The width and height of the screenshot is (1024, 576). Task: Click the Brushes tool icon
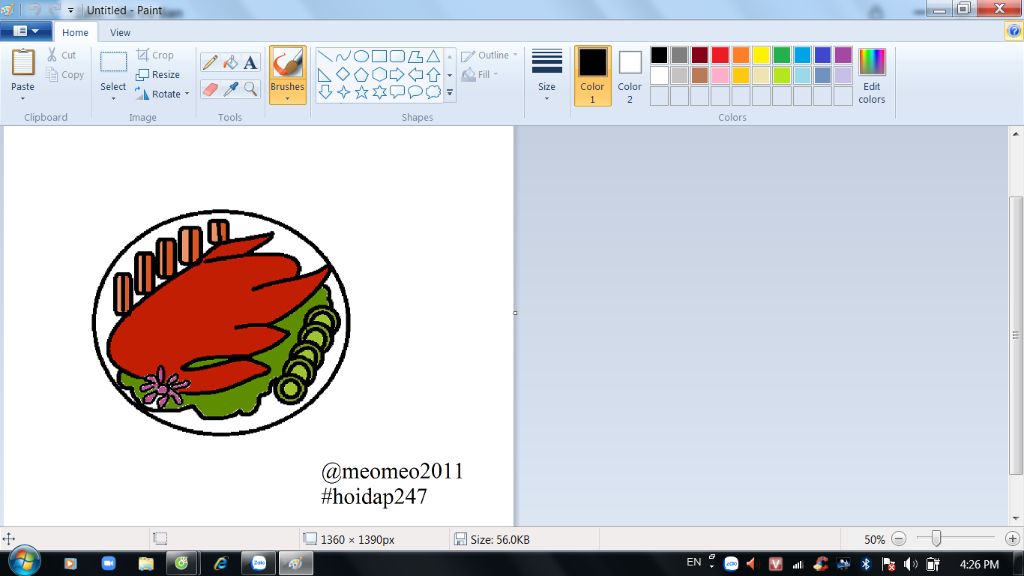point(287,65)
